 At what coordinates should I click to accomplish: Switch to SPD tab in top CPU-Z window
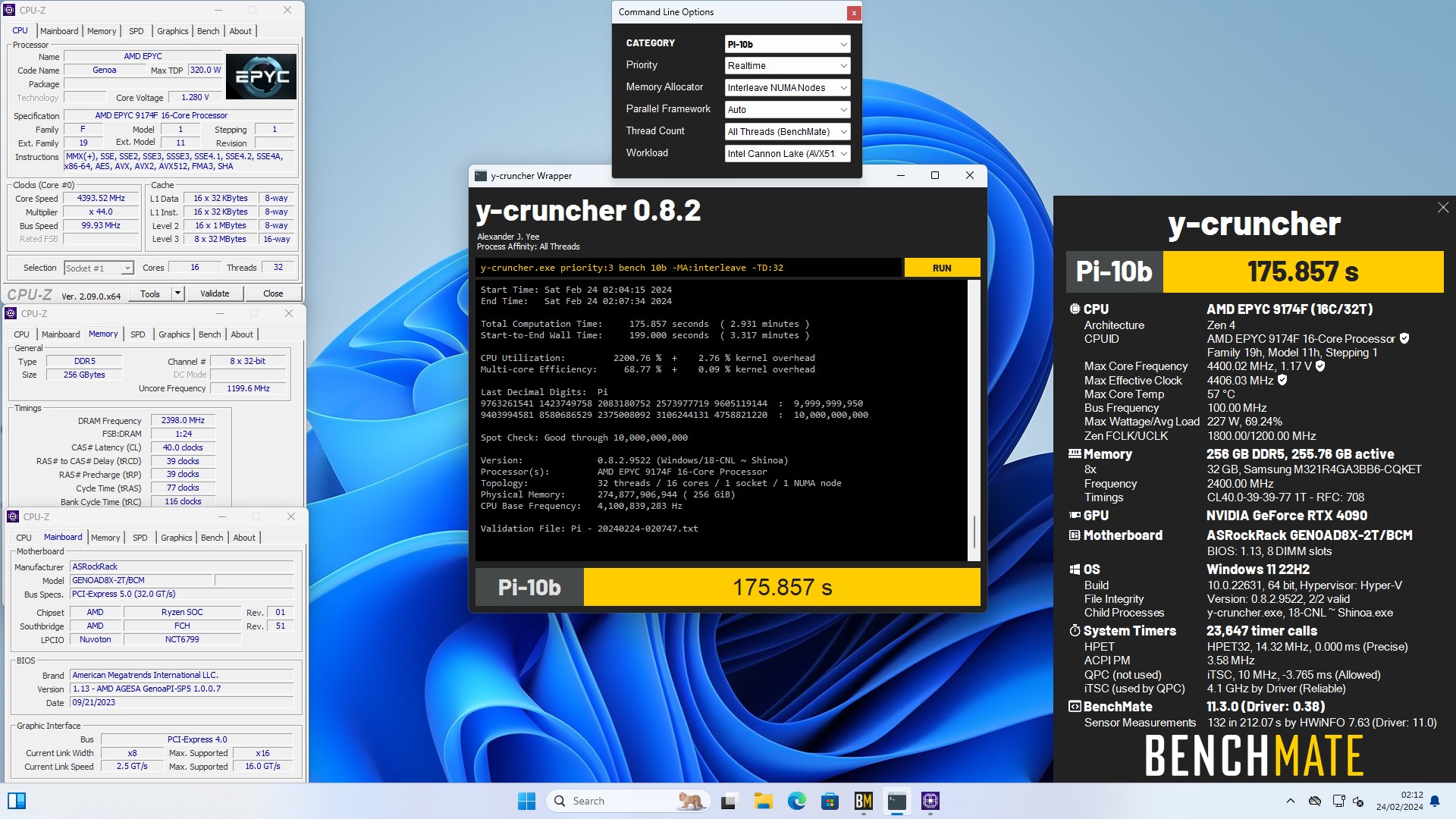coord(136,31)
